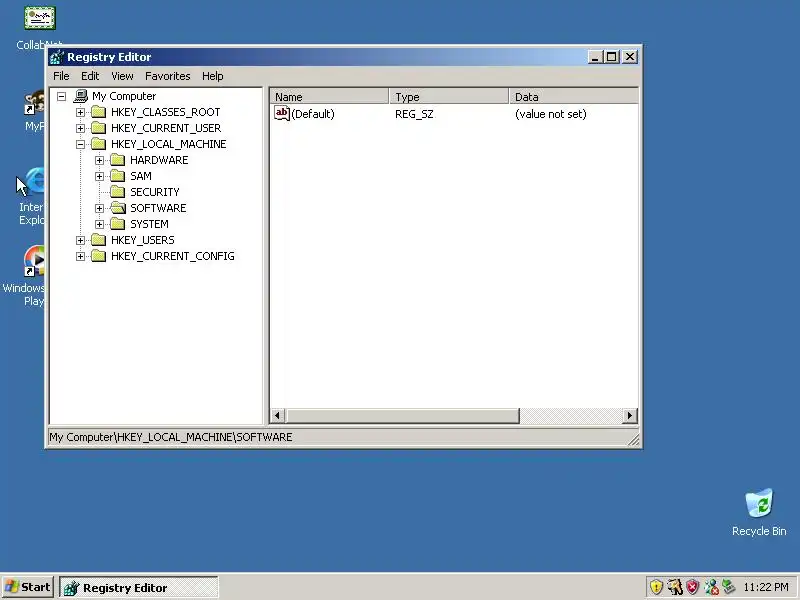Click the SAM folder icon
Image resolution: width=800 pixels, height=600 pixels.
pos(118,176)
